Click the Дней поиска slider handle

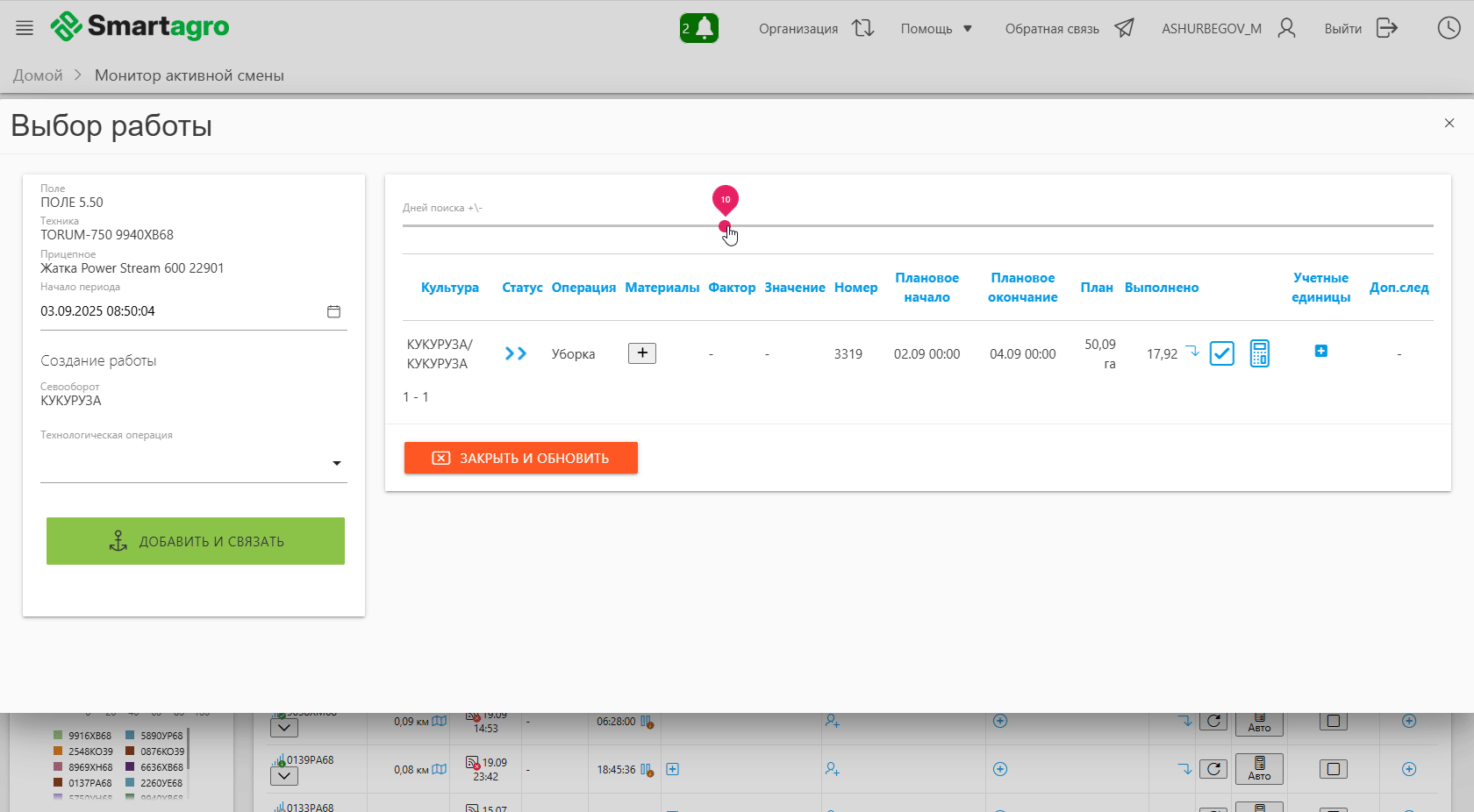tap(725, 226)
